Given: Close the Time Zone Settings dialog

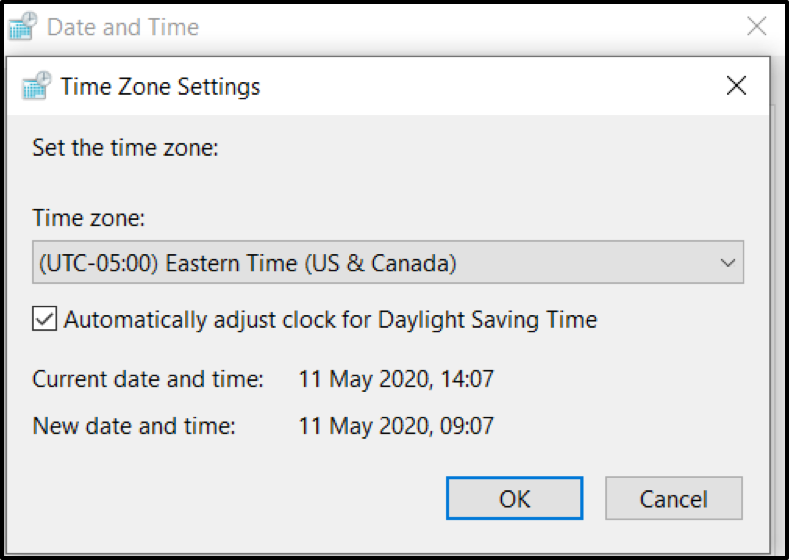Looking at the screenshot, I should [x=736, y=86].
